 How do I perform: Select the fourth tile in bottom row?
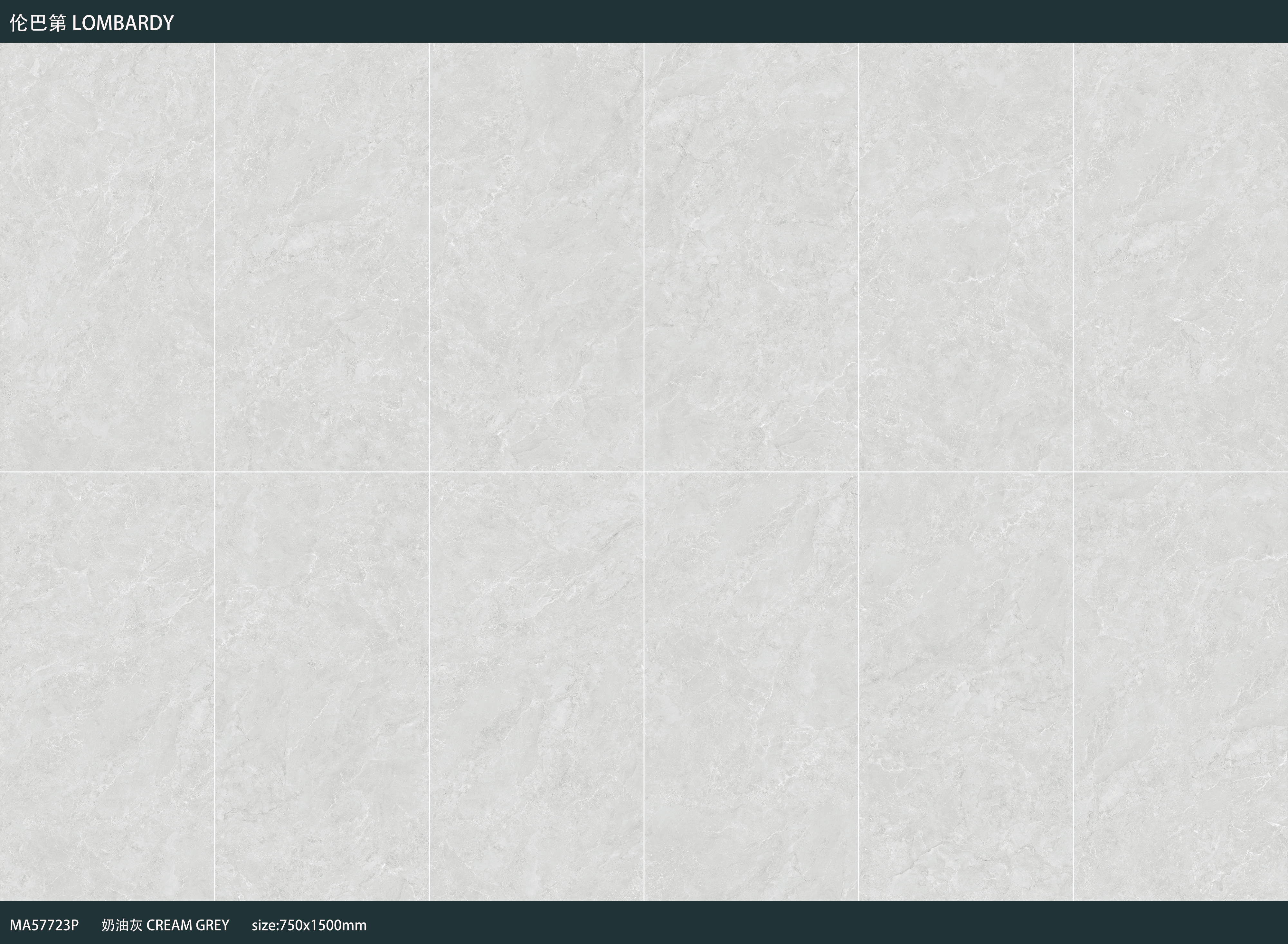pyautogui.click(x=751, y=687)
